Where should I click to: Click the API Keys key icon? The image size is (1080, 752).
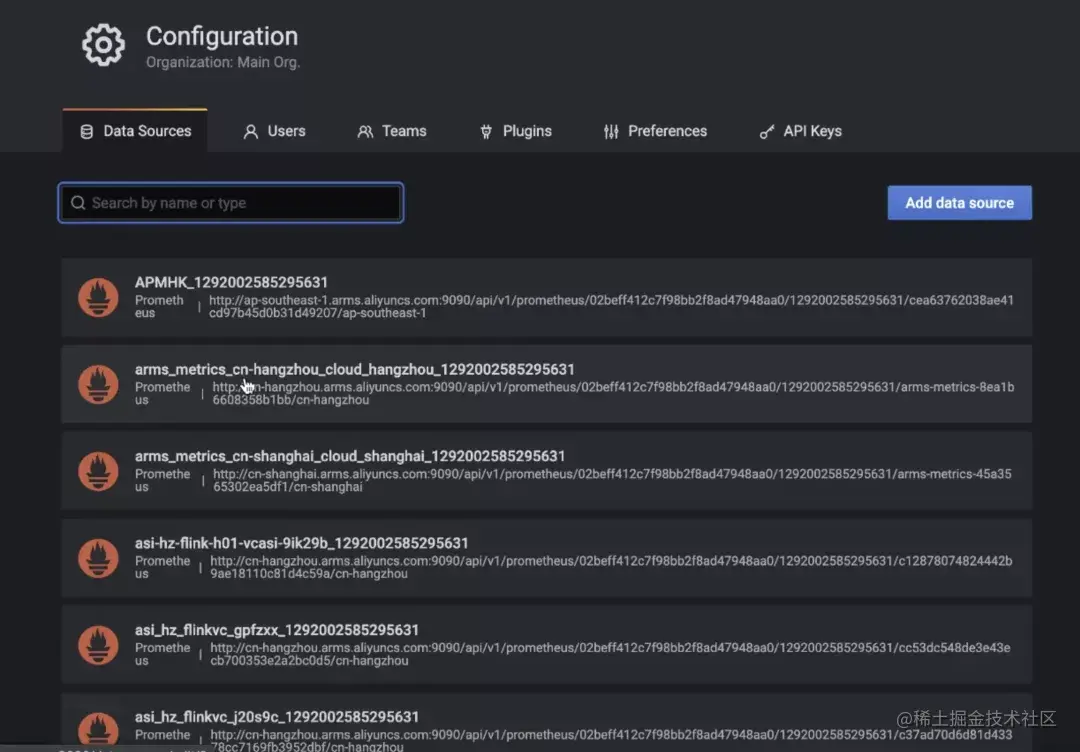767,132
